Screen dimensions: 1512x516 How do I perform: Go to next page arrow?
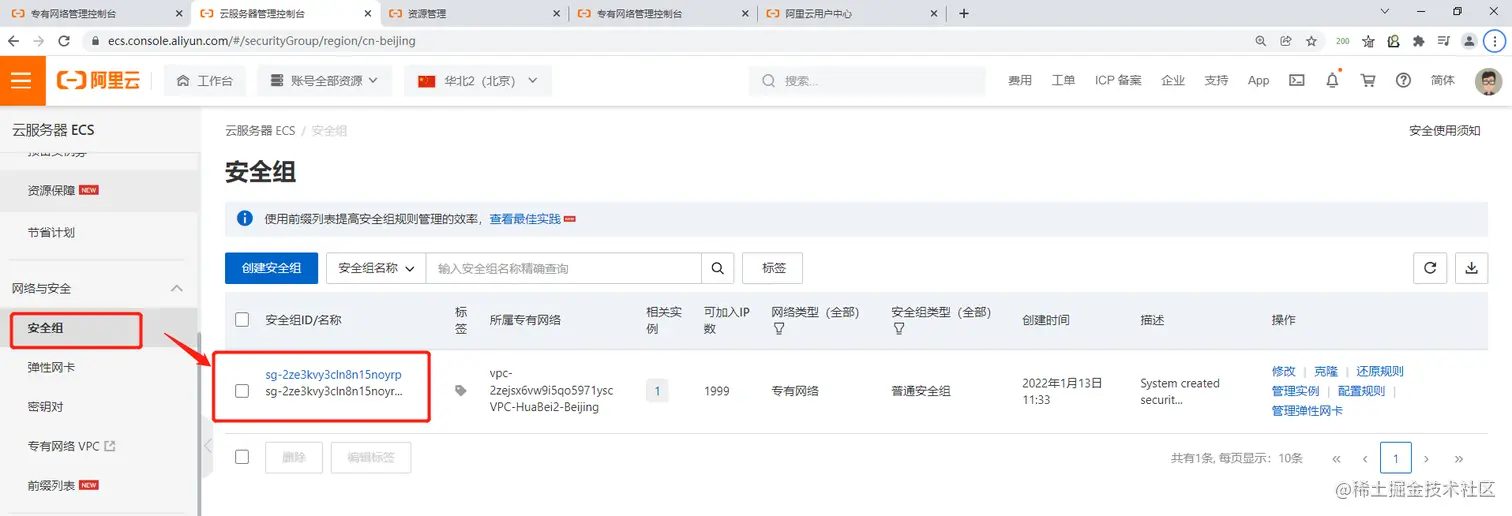[1427, 458]
